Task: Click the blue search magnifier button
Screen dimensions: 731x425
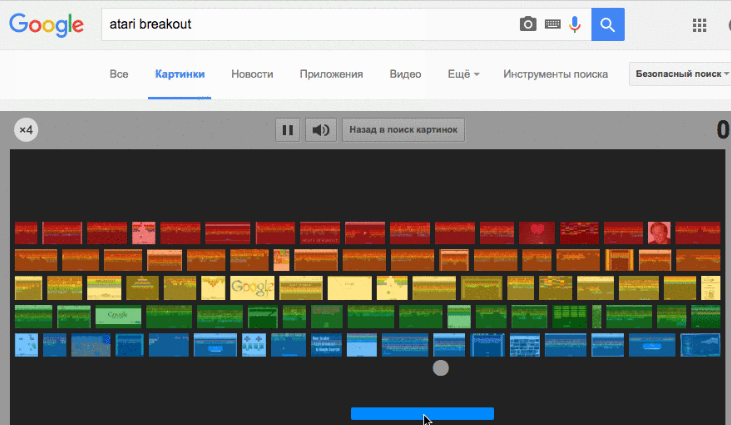Action: [x=608, y=24]
